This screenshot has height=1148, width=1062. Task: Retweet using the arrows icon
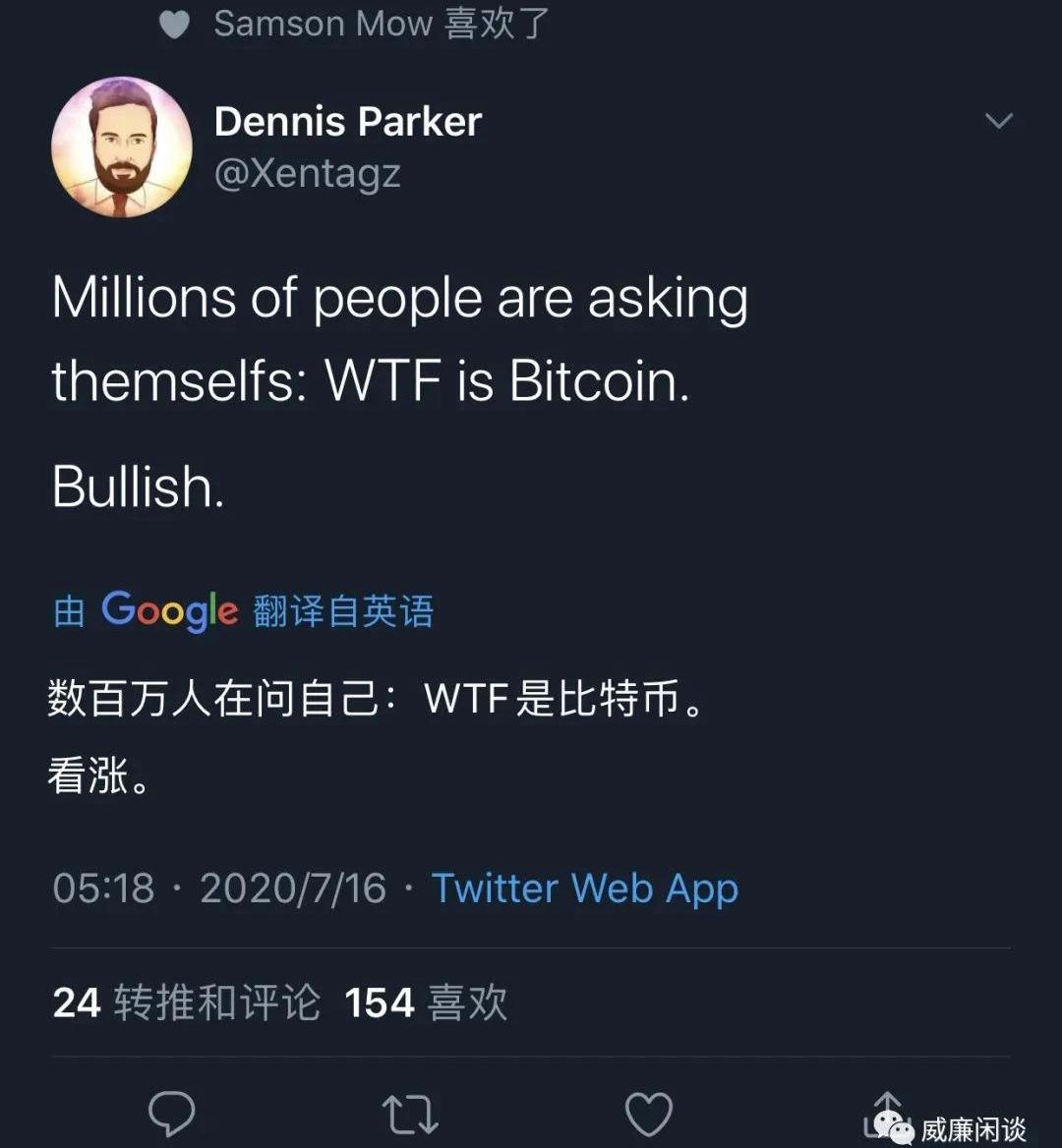[x=410, y=1114]
